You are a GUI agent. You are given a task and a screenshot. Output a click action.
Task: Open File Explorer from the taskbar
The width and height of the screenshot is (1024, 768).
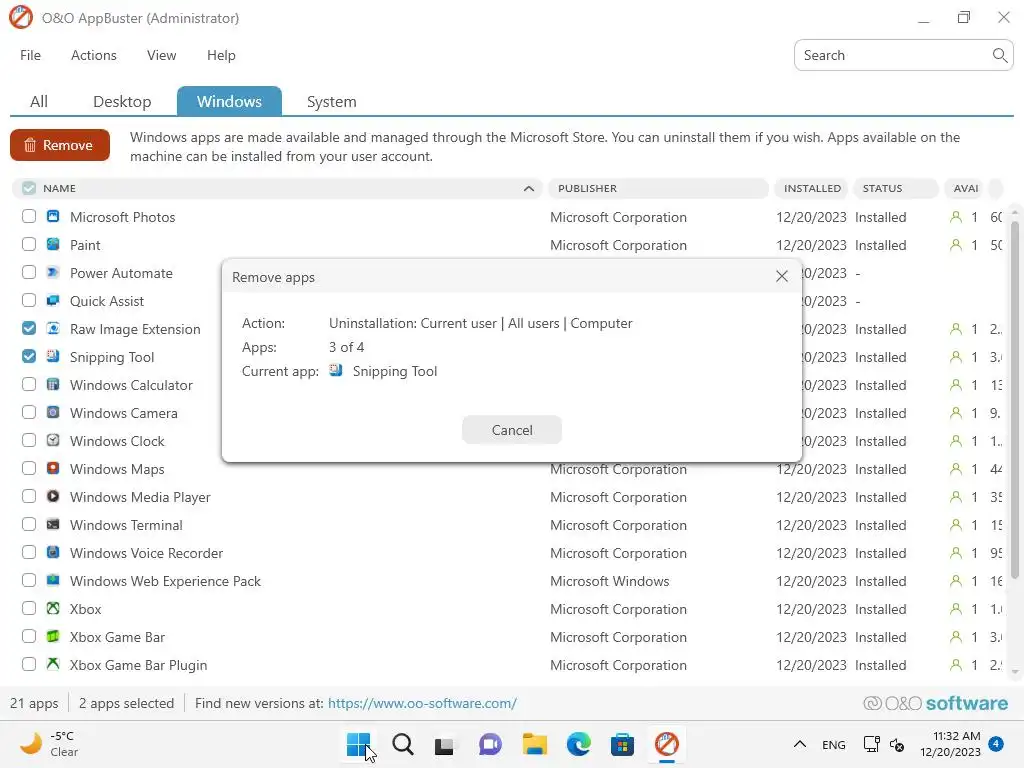click(535, 744)
